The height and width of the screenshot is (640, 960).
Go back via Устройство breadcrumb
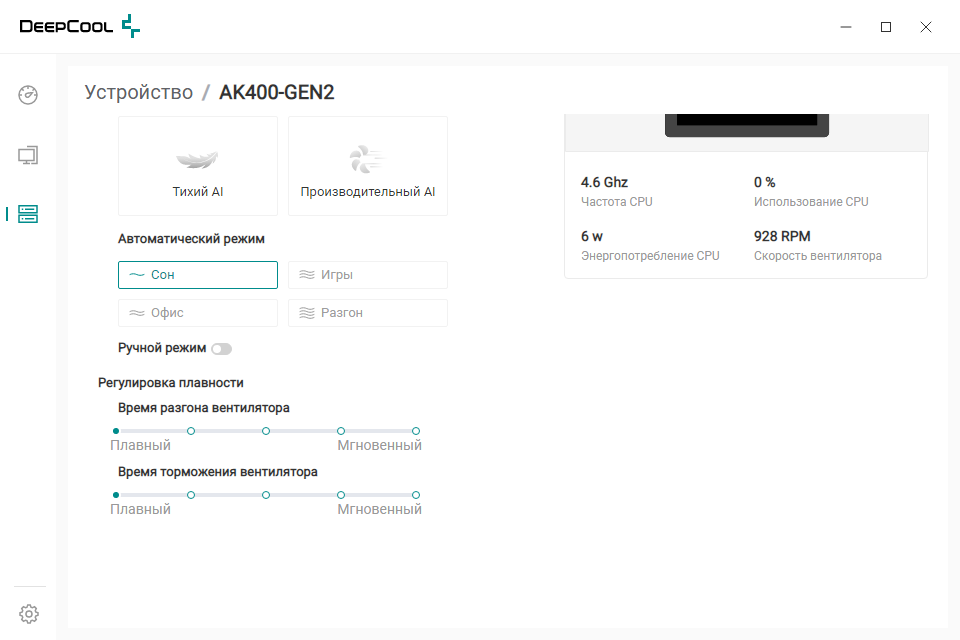click(x=139, y=92)
